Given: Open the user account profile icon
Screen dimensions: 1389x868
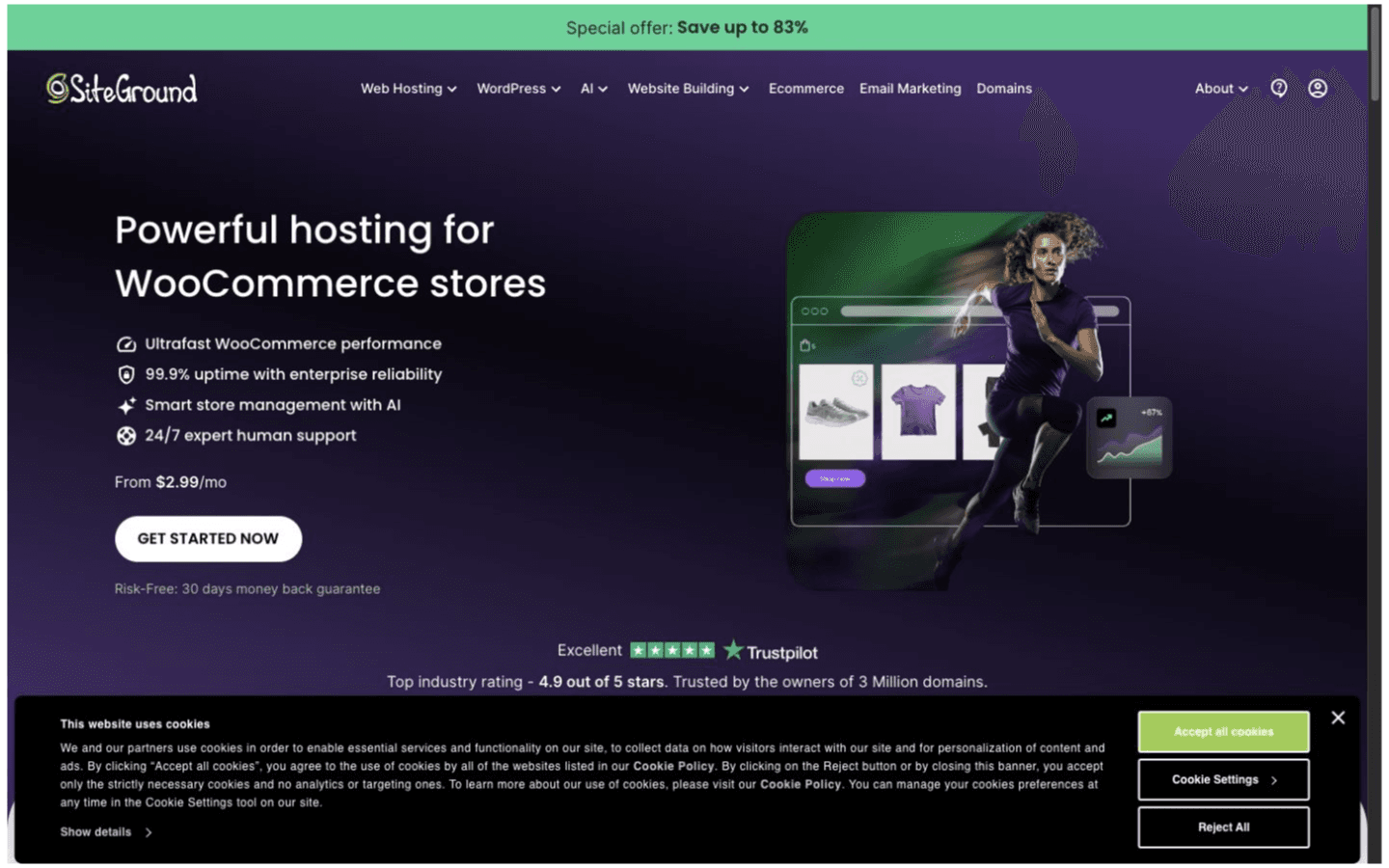Looking at the screenshot, I should pyautogui.click(x=1318, y=88).
